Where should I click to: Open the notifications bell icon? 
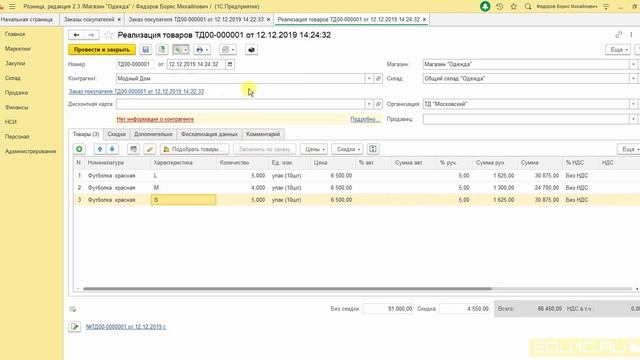[x=485, y=7]
